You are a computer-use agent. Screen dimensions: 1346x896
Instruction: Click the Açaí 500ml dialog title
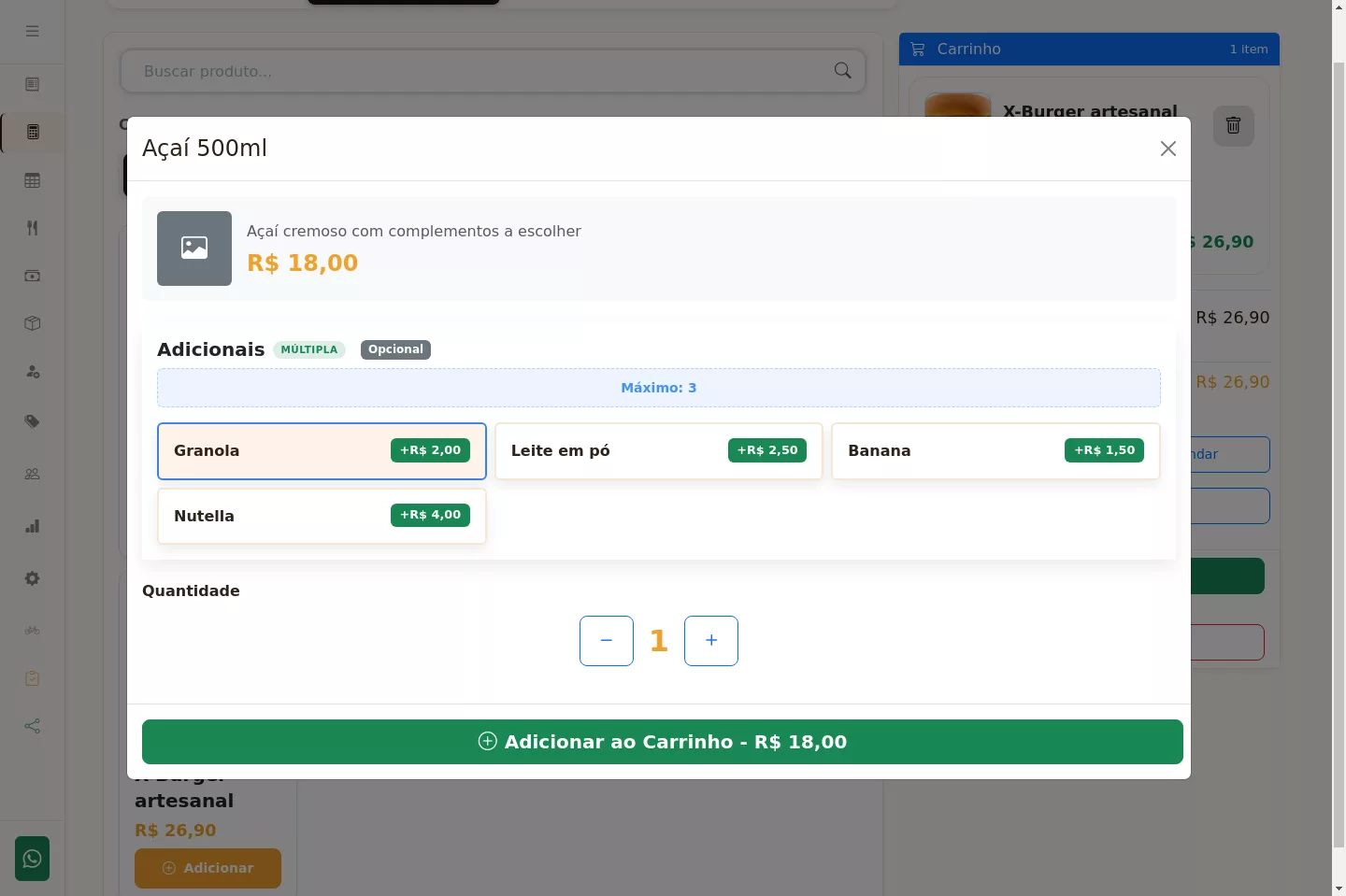coord(205,149)
